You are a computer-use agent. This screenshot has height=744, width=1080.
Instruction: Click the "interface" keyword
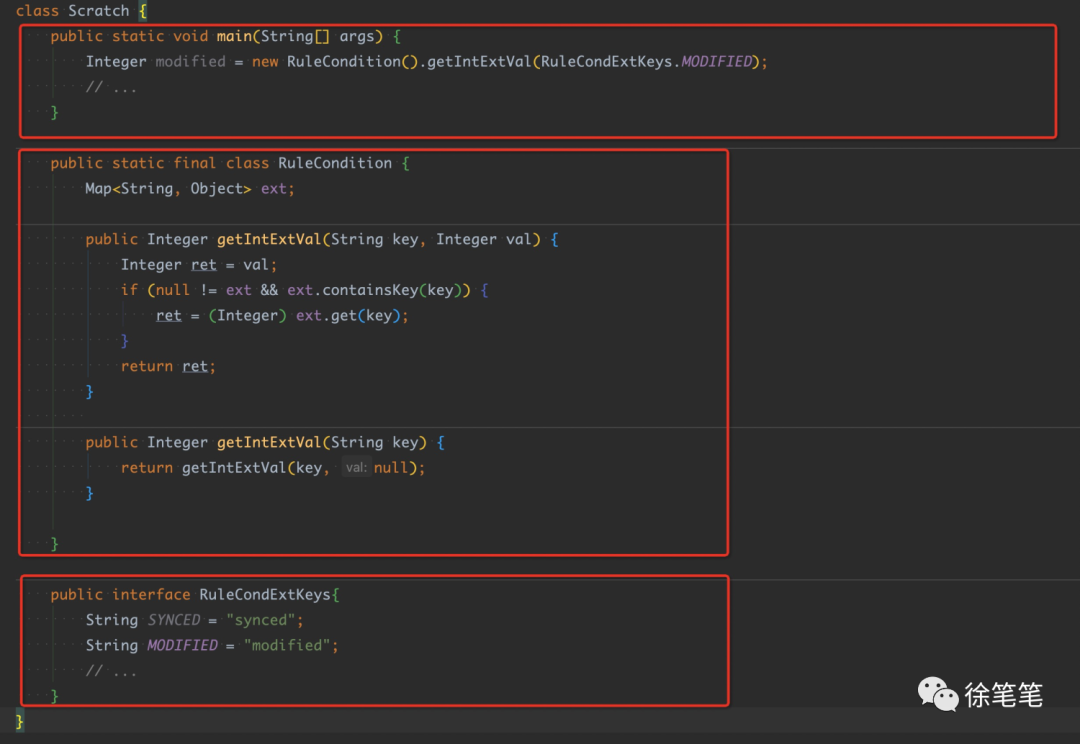point(151,595)
